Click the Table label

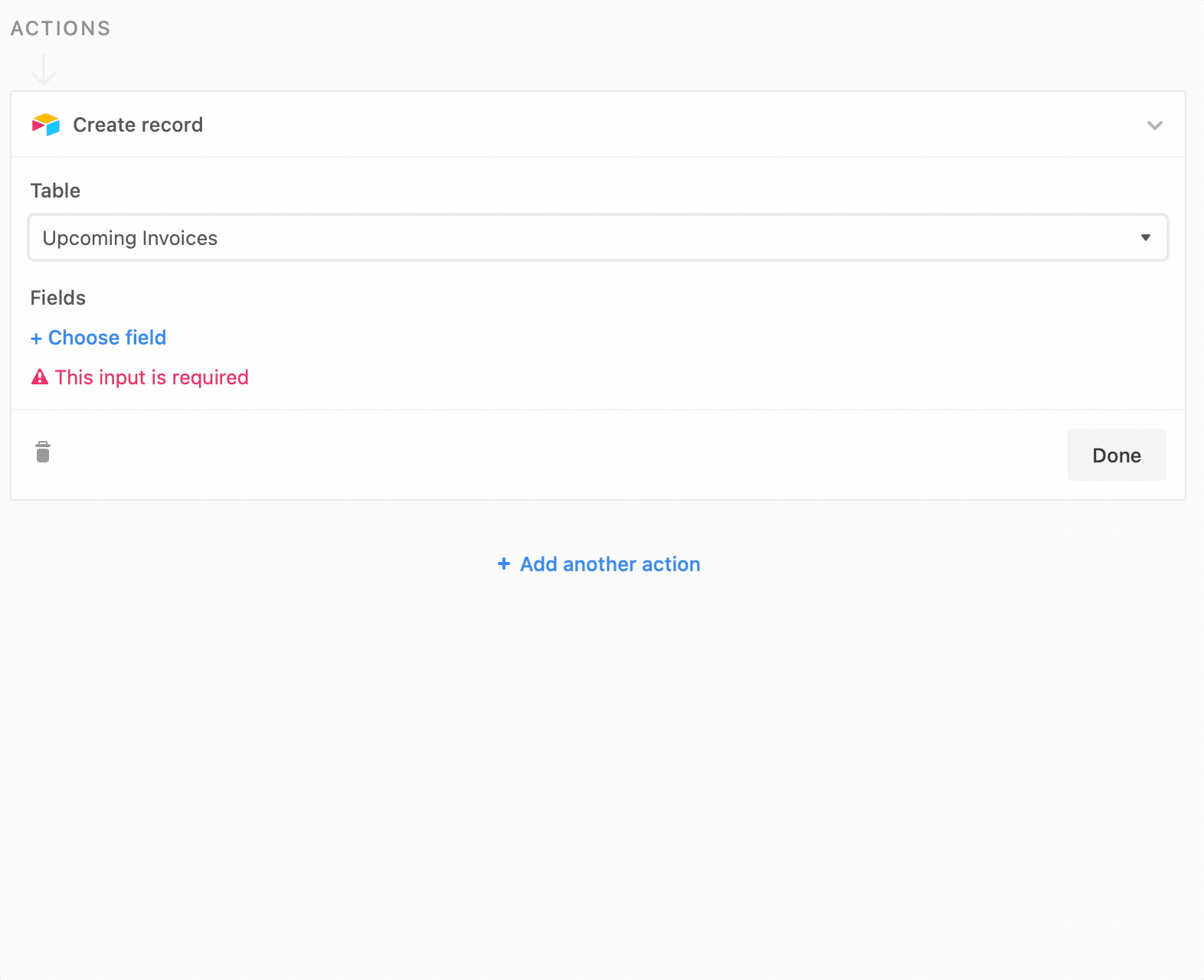click(55, 191)
